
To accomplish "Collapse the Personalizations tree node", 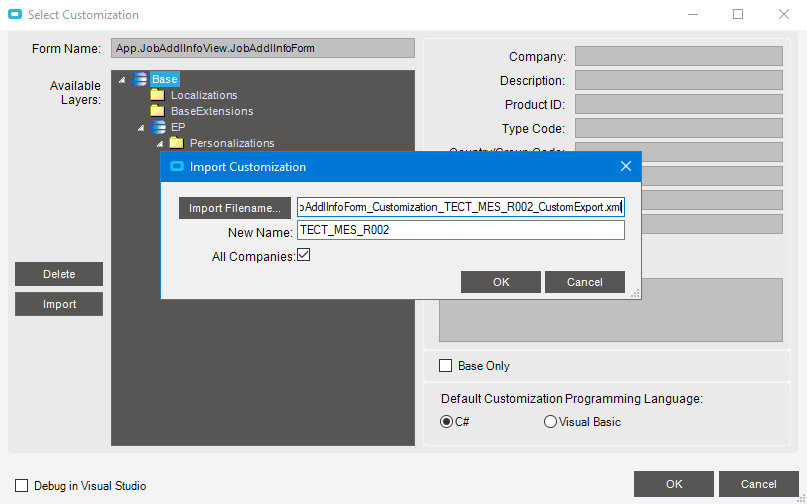I will (x=160, y=144).
